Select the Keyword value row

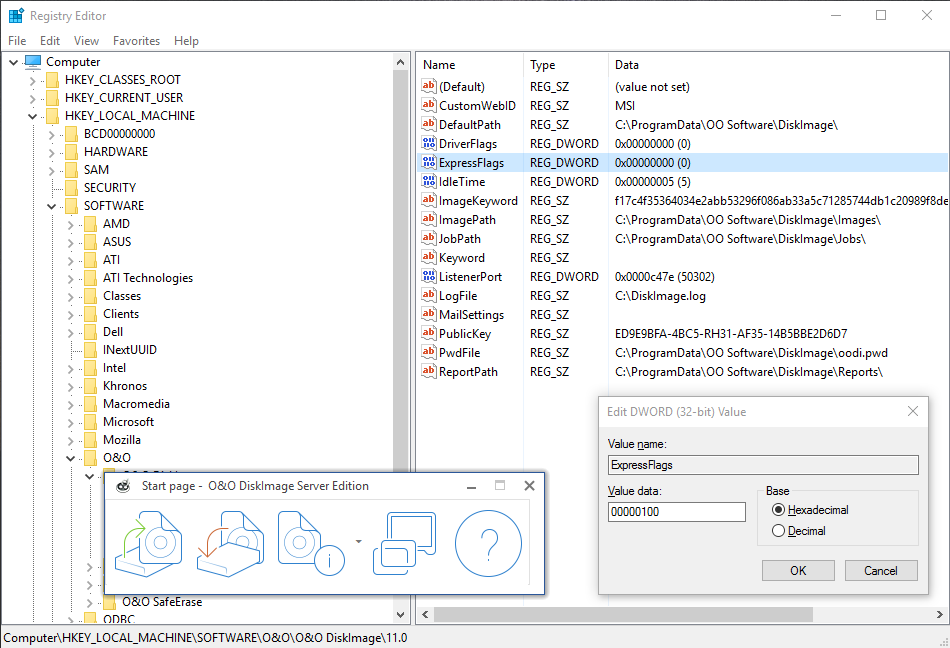click(x=683, y=257)
